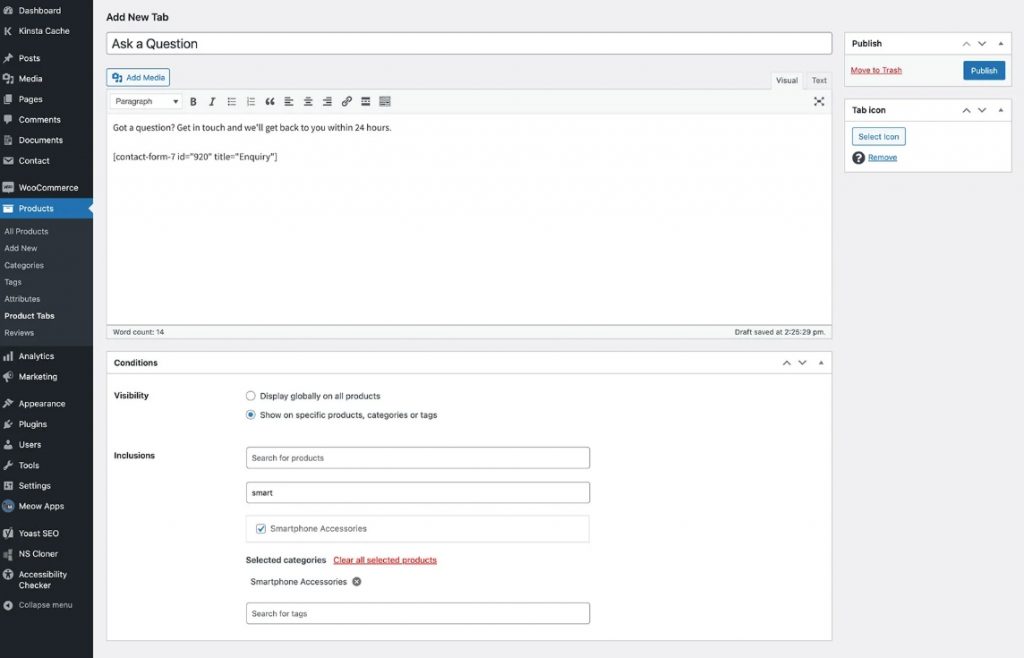
Task: Click Clear all selected products link
Action: [385, 560]
